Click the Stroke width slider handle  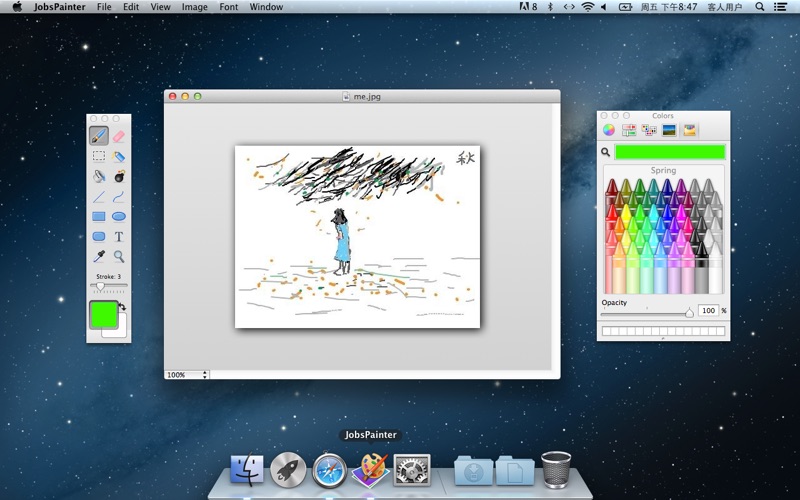click(101, 286)
